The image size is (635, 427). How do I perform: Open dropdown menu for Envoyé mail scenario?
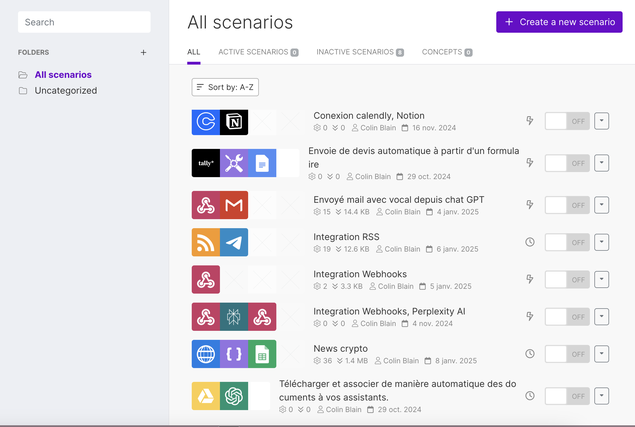coord(601,205)
